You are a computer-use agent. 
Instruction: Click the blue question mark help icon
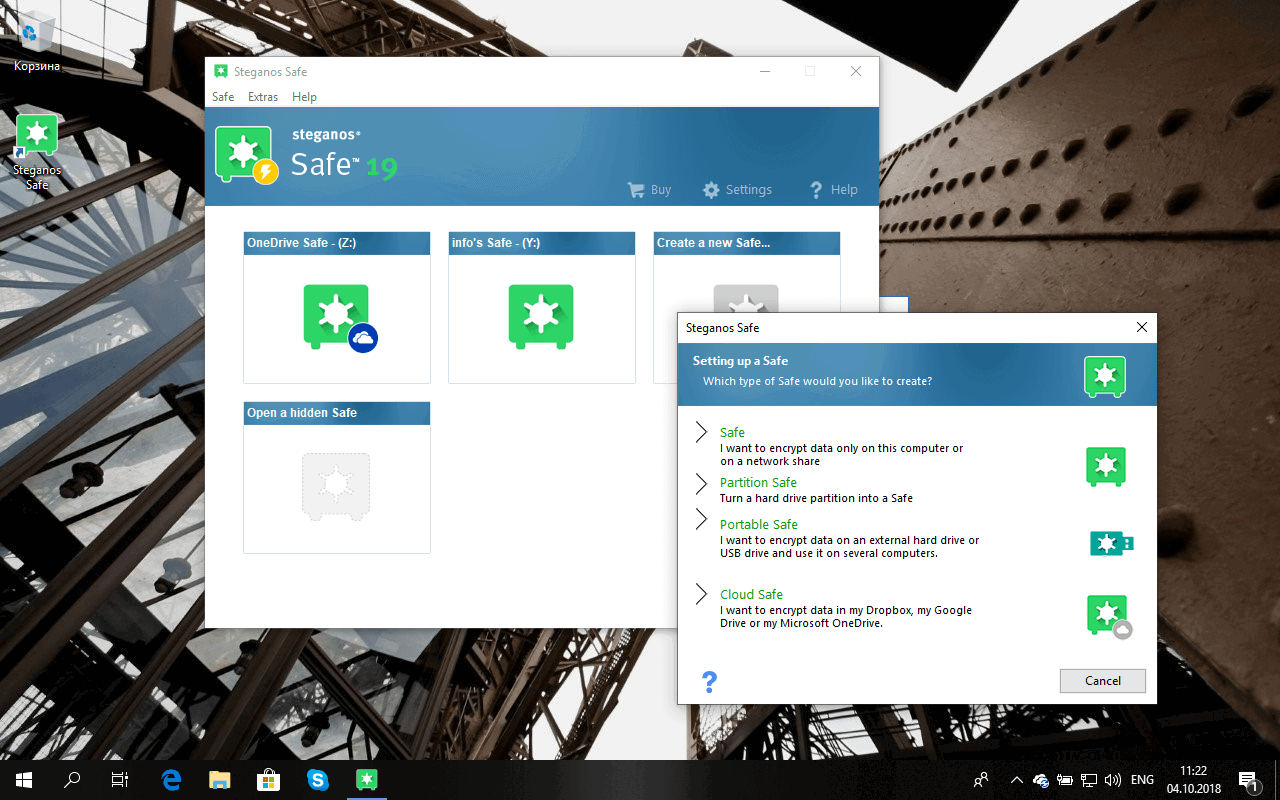tap(709, 681)
